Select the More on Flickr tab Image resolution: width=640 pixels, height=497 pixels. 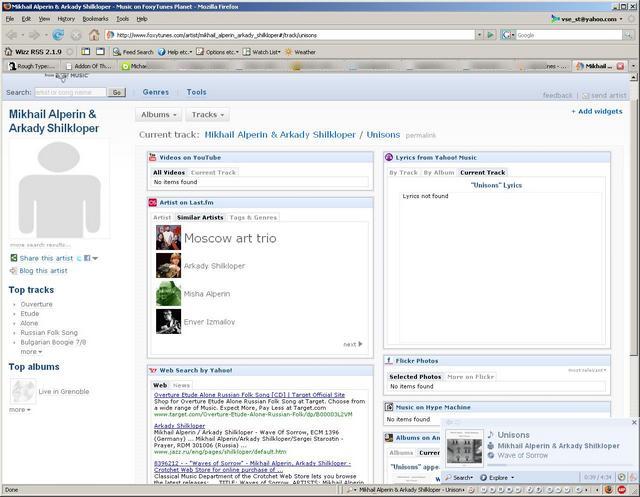[471, 377]
